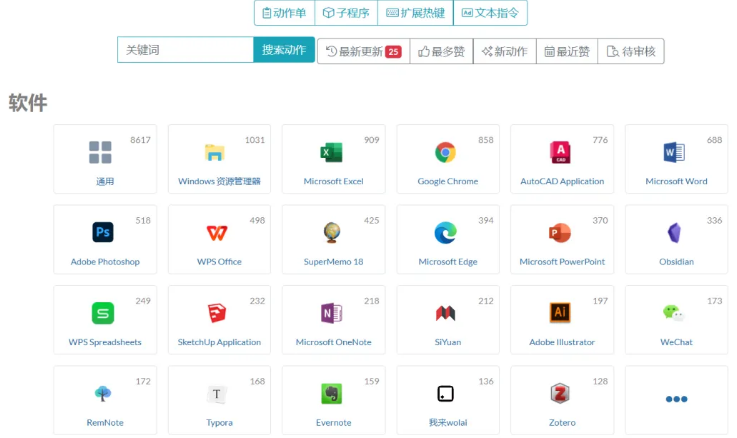
Task: Open the 扩展热键 tab
Action: point(415,13)
